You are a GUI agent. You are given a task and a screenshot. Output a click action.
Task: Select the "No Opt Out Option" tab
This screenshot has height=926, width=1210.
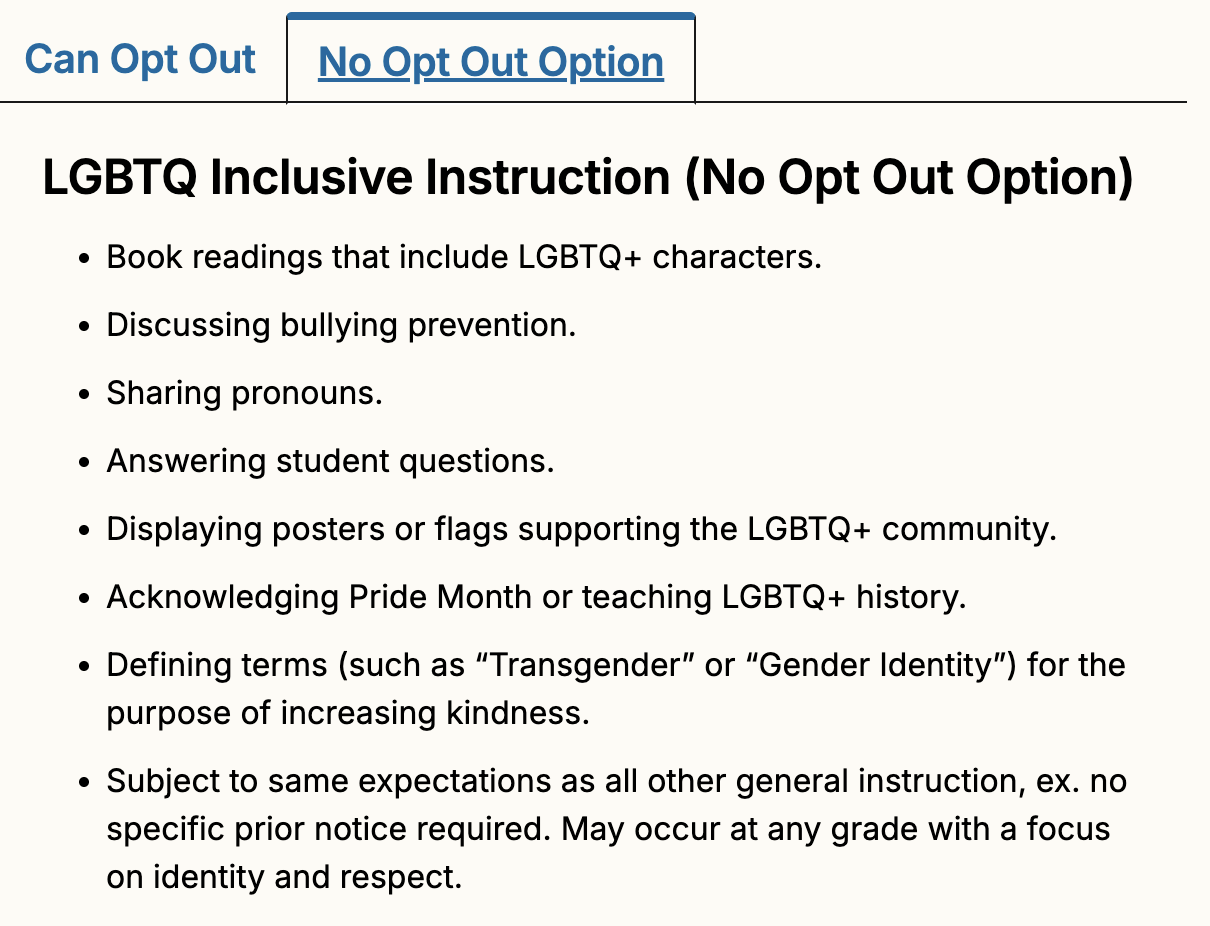click(490, 62)
